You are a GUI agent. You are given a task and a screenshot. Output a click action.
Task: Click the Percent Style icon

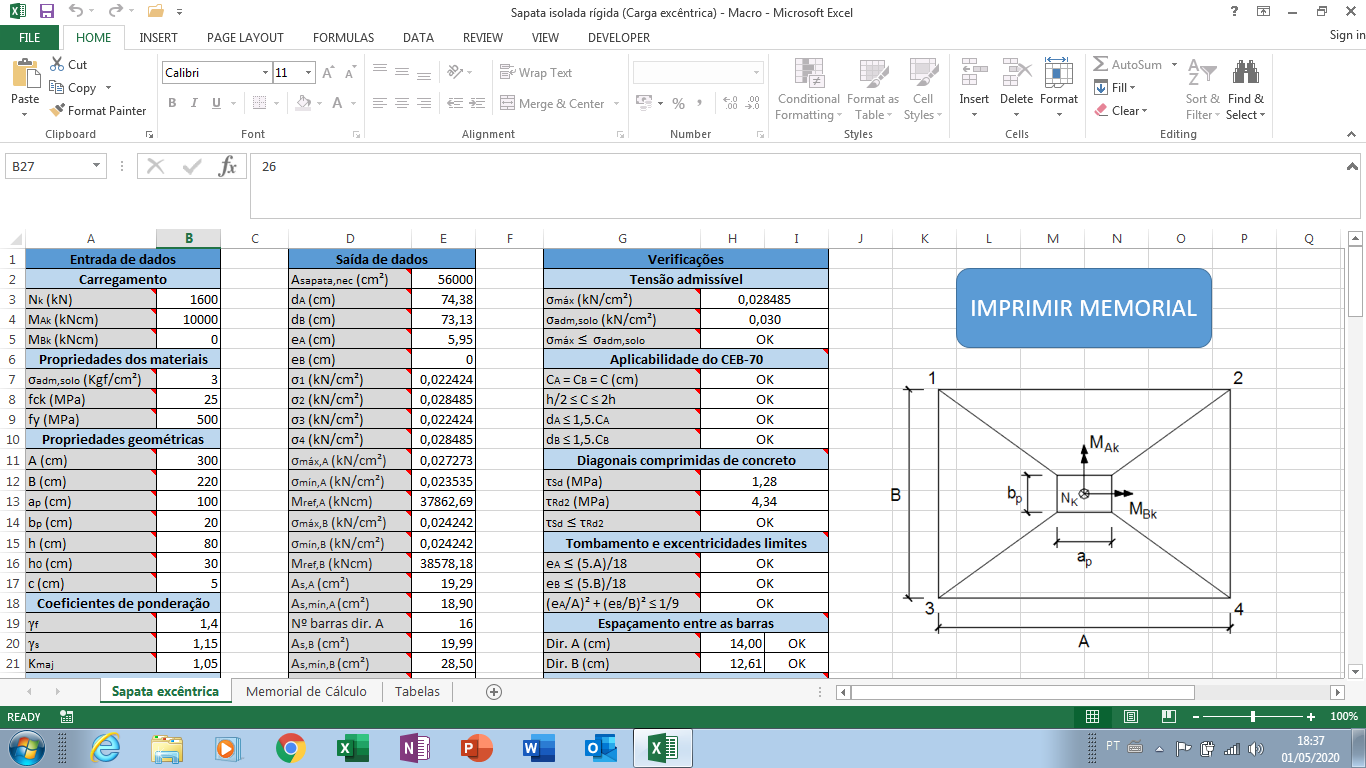[678, 104]
